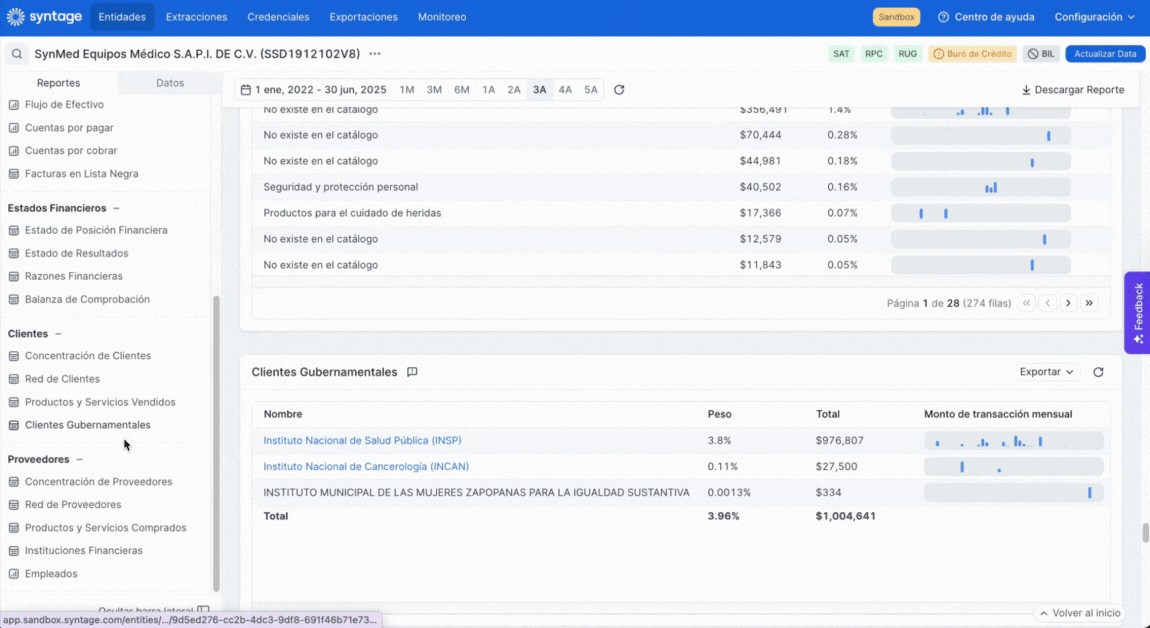Click the Instituciones Financieras icon
Screen dimensions: 1150x628
pos(13,551)
